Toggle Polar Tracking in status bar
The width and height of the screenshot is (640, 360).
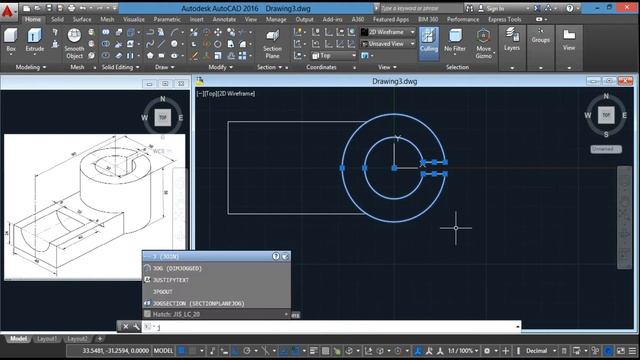click(247, 351)
